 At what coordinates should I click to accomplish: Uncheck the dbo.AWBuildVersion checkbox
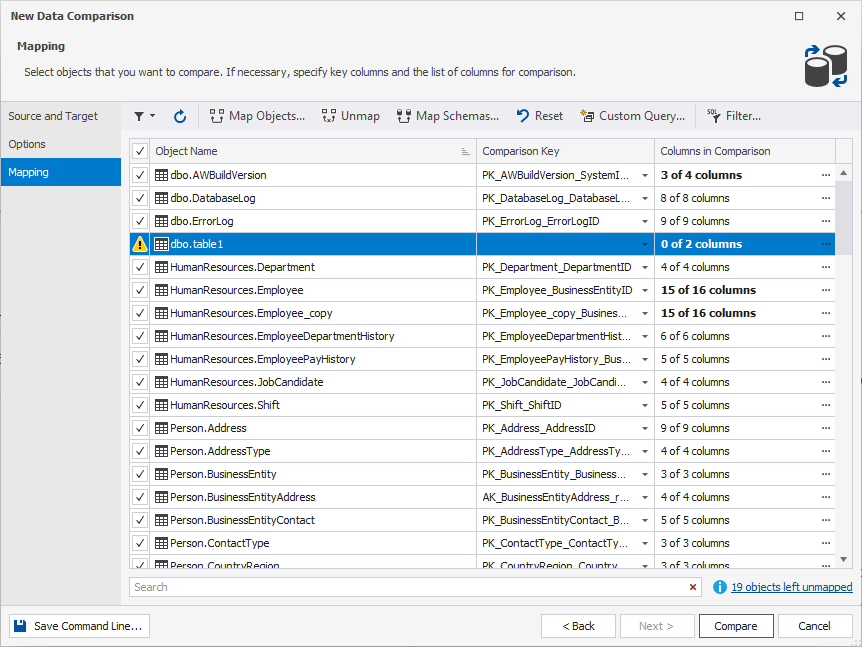coord(139,175)
